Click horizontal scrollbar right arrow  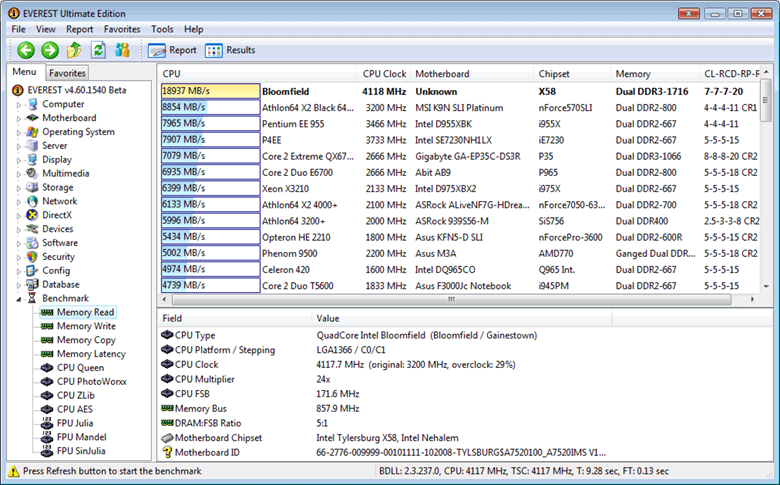[x=753, y=299]
